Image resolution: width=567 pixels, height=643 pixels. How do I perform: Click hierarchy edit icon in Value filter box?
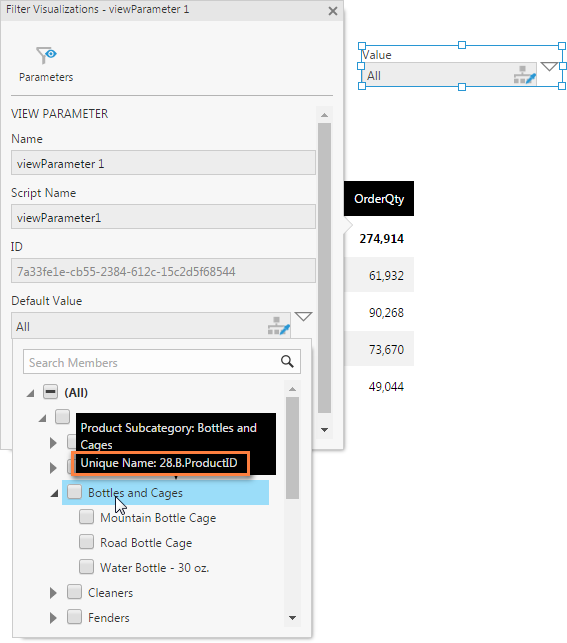point(524,75)
